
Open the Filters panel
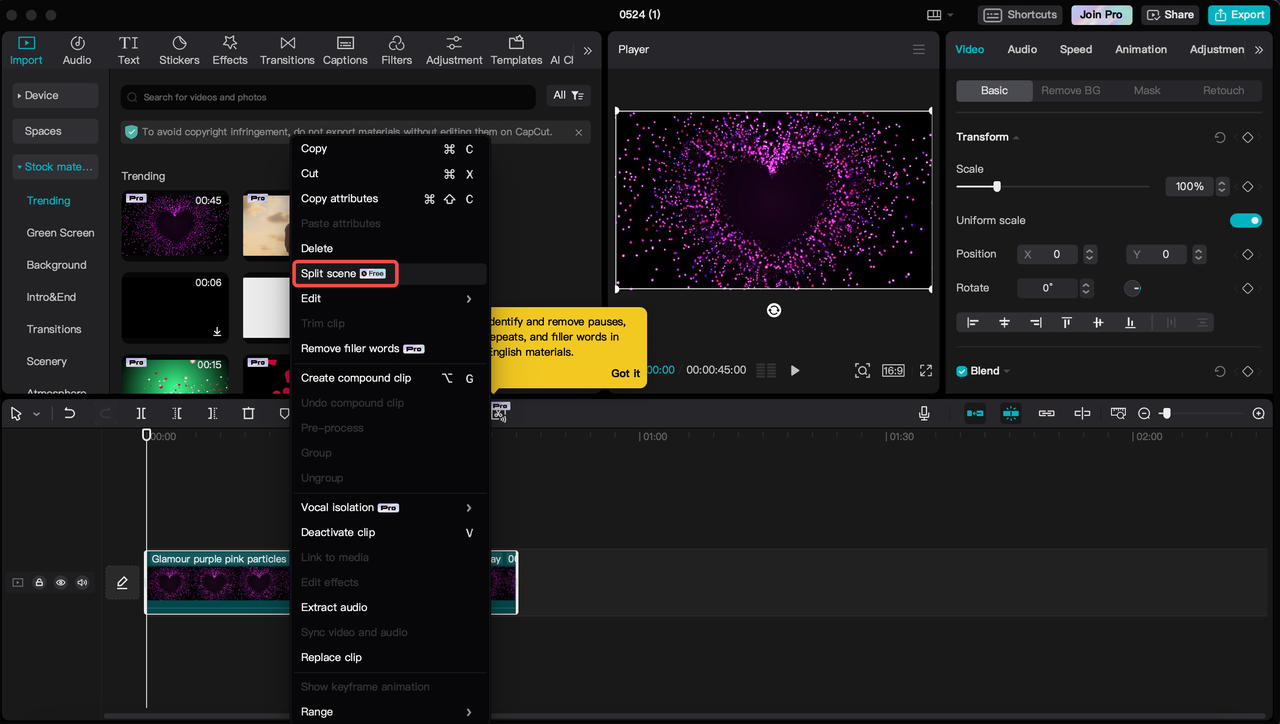point(396,49)
